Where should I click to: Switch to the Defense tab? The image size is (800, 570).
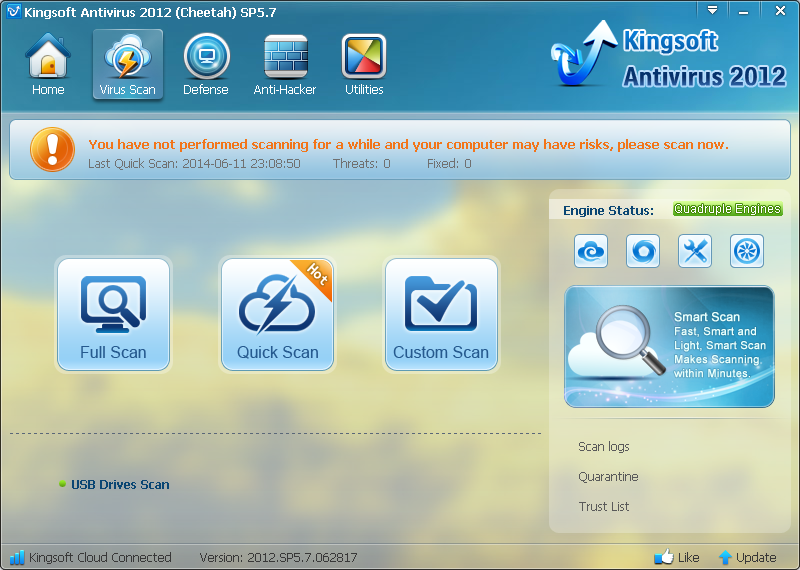(x=205, y=65)
